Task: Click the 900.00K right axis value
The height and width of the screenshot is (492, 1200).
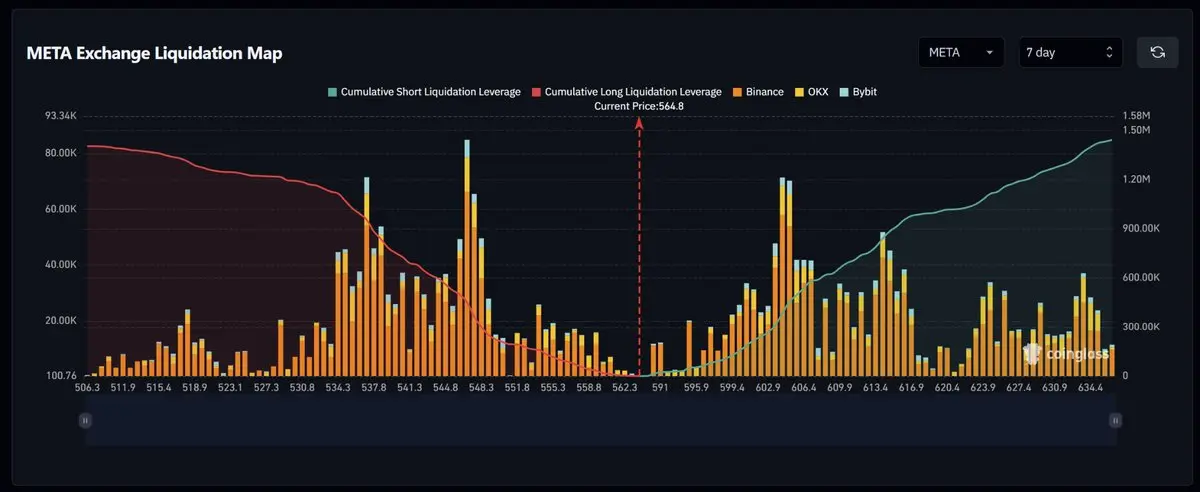Action: pos(1140,228)
